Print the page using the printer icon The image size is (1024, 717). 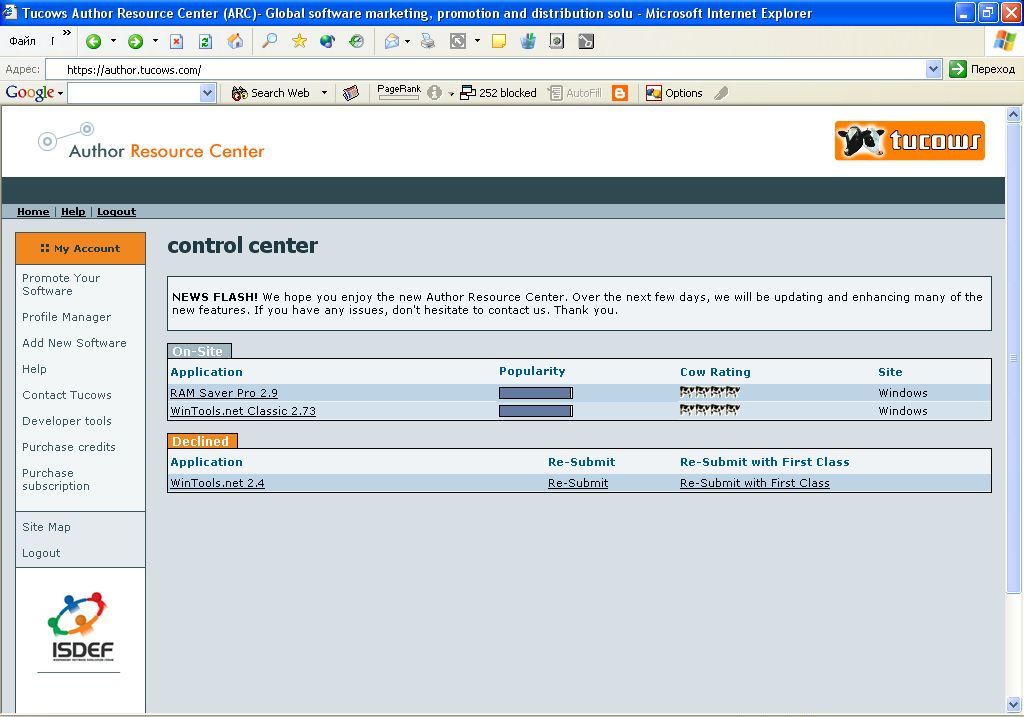pyautogui.click(x=428, y=42)
